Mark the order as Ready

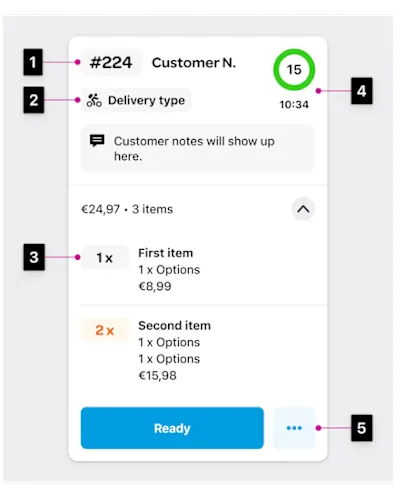click(172, 428)
